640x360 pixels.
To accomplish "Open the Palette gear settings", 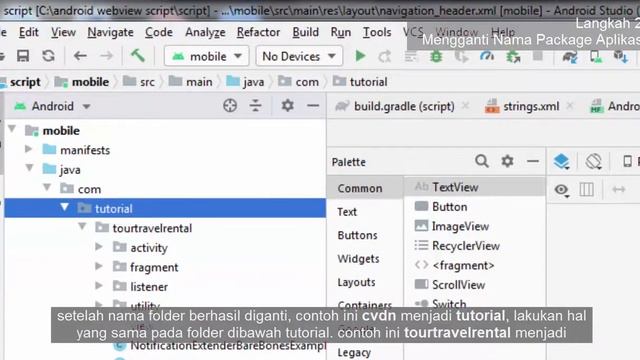I will (x=507, y=161).
